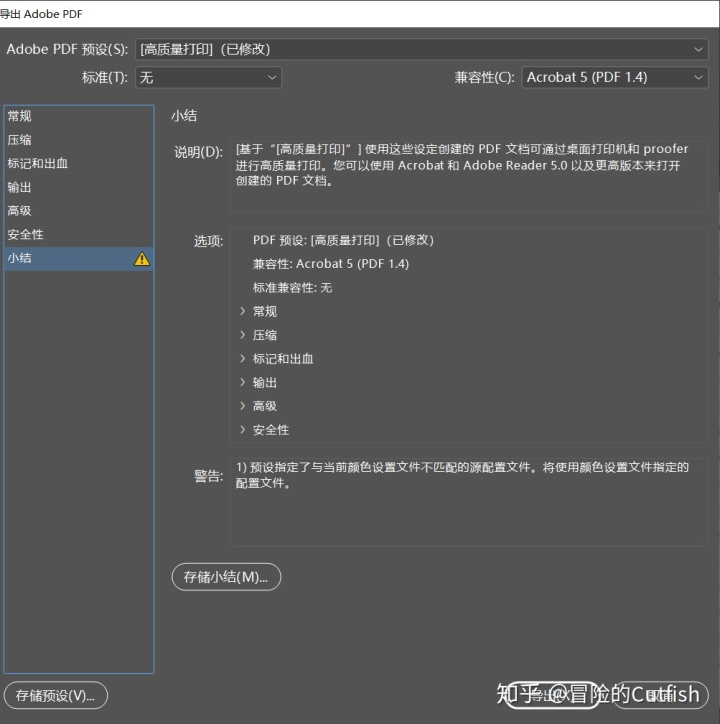Select 安全性 in the left category list

pos(79,235)
